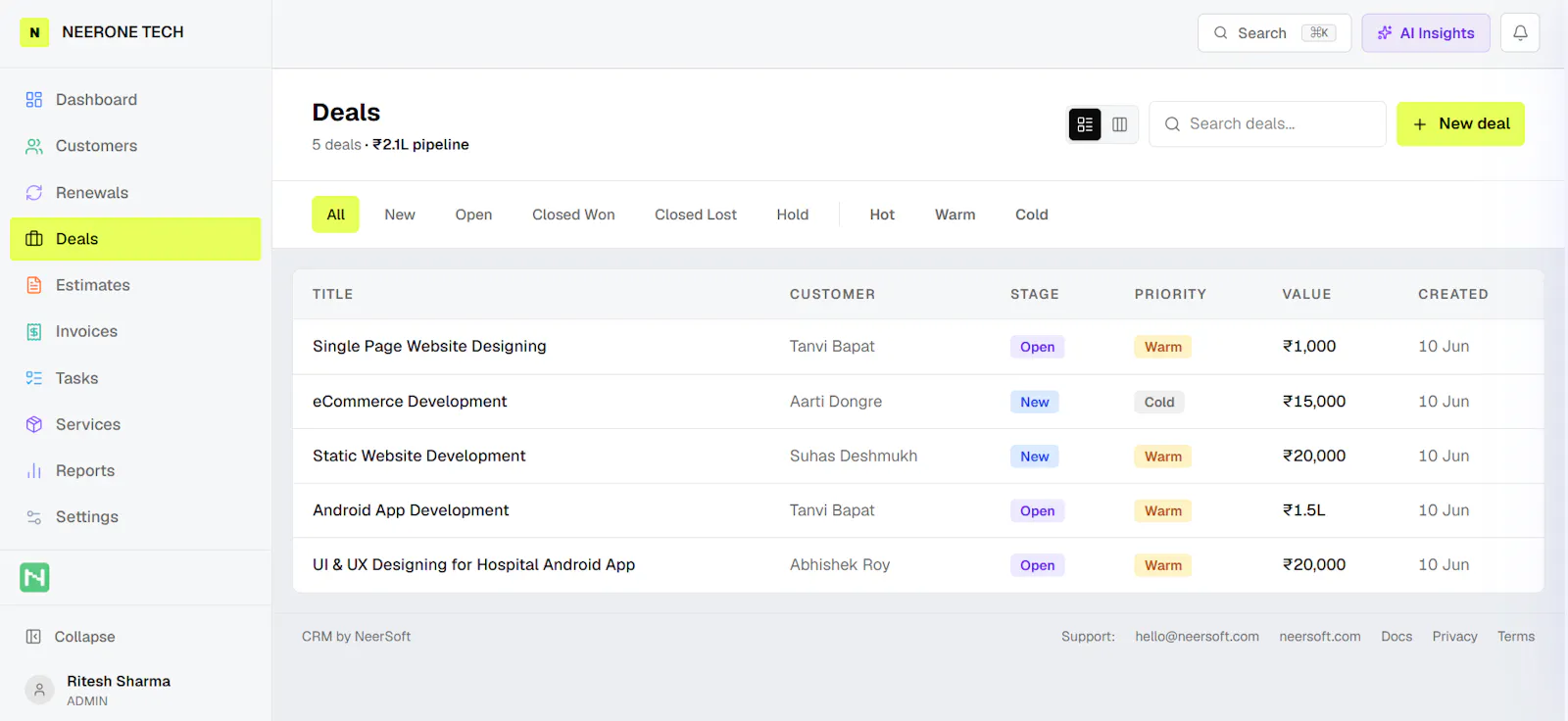Click the green NeerSoft logo icon
1568x721 pixels.
click(34, 578)
